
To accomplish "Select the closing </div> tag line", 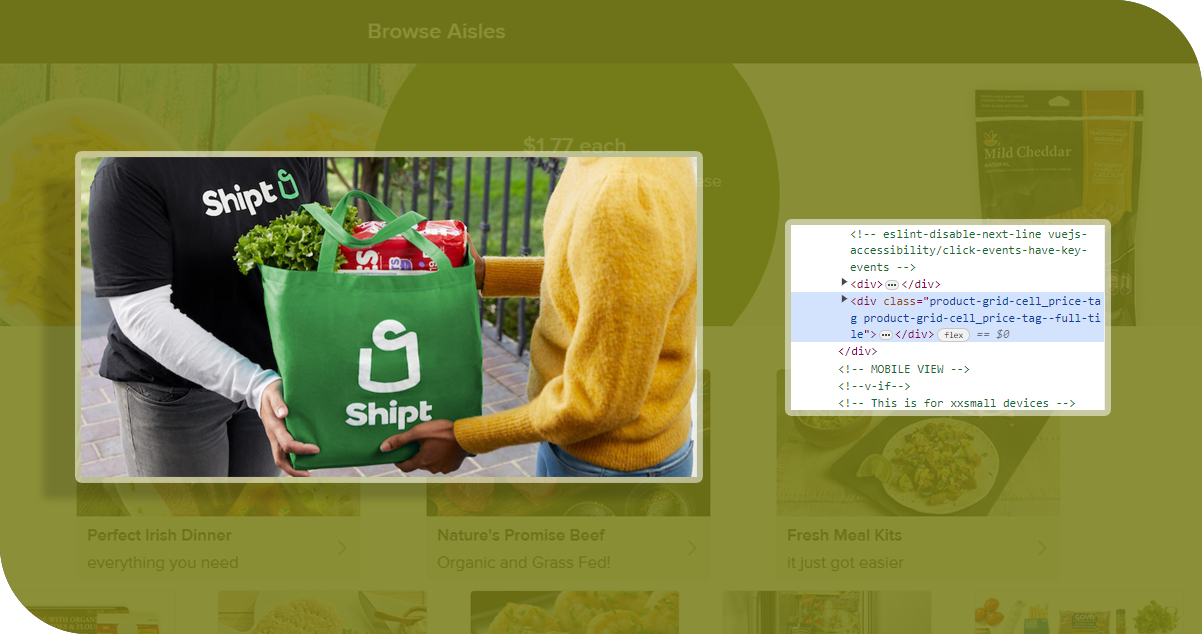I will tap(857, 351).
